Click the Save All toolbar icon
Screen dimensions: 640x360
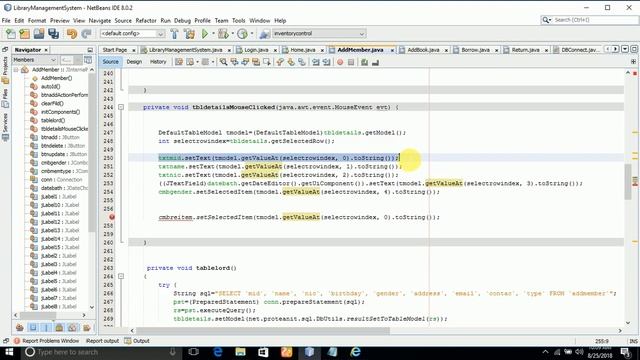point(53,33)
